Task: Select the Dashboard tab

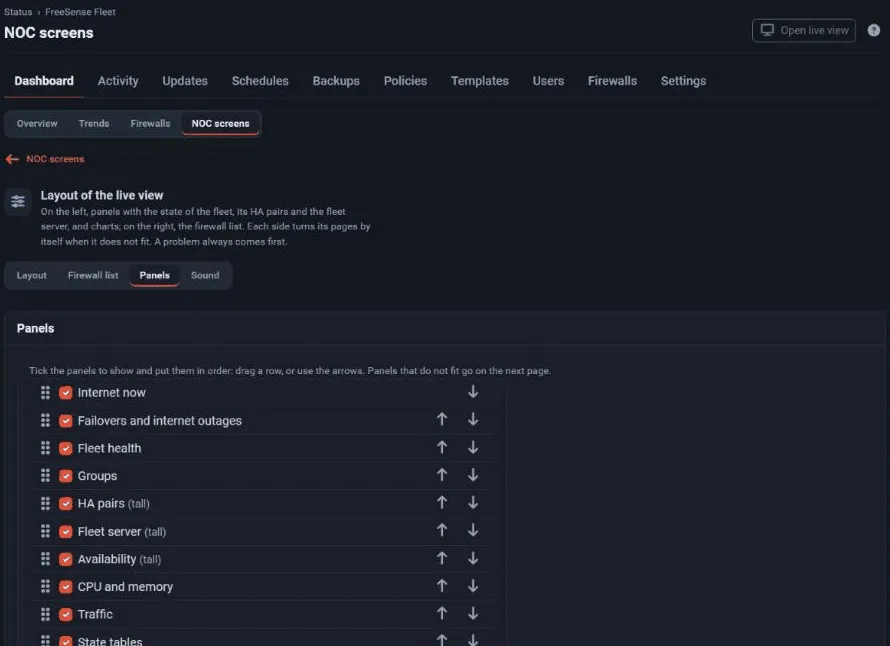Action: (x=44, y=81)
